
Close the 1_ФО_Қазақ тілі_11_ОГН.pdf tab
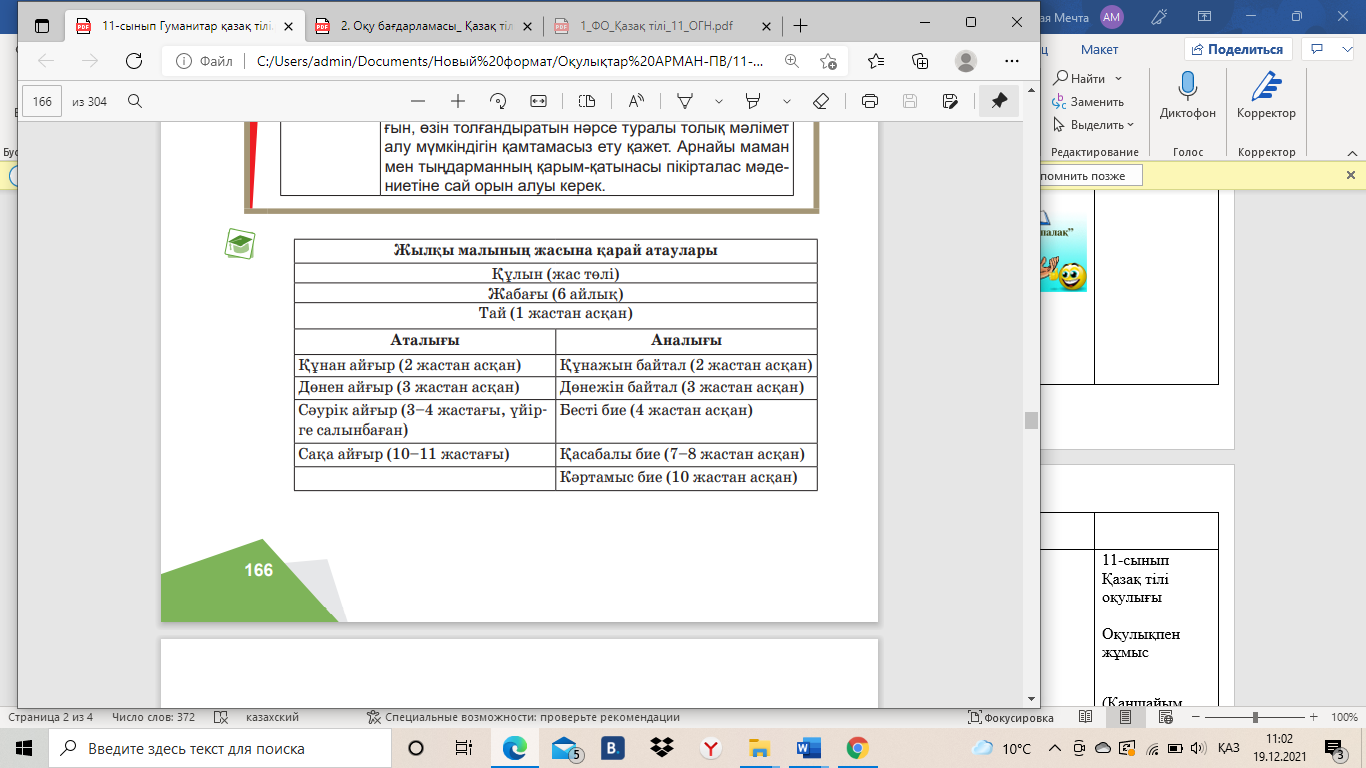pyautogui.click(x=767, y=26)
